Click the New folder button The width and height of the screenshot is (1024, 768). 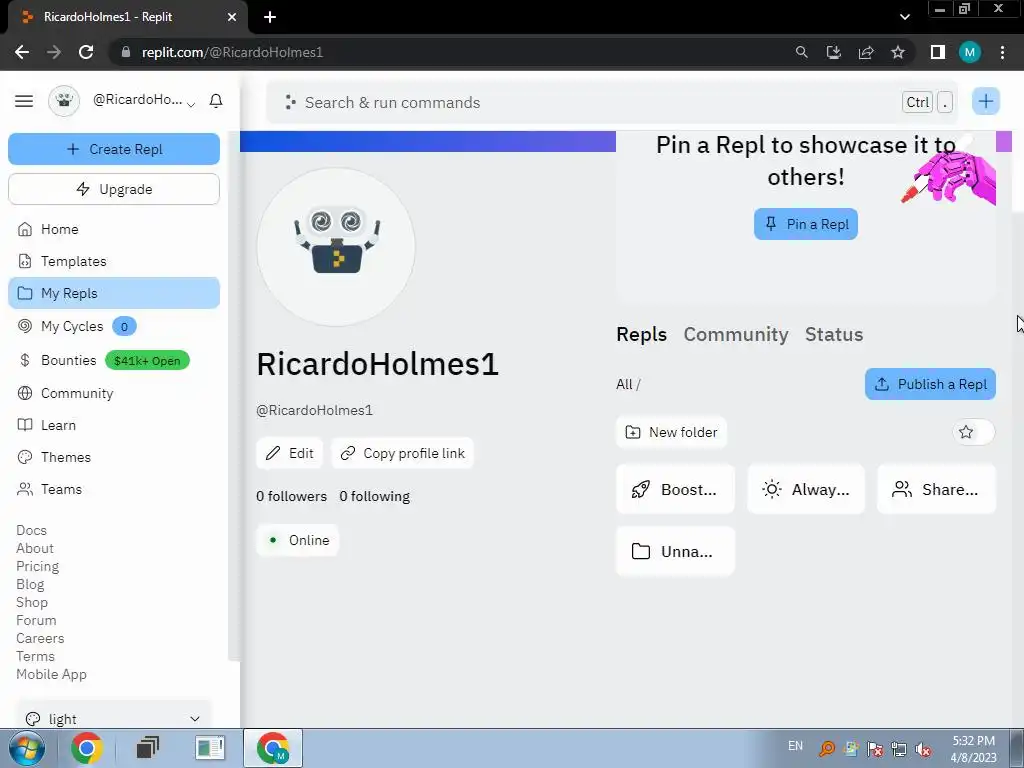pos(671,432)
